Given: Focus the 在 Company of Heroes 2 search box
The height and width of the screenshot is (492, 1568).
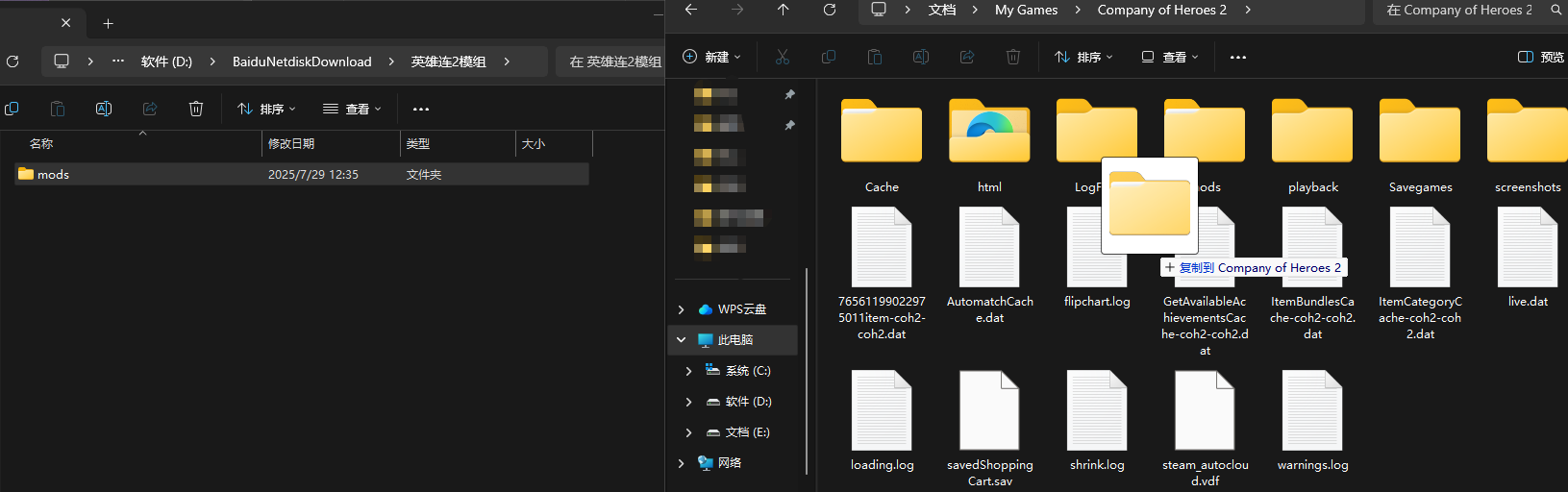Looking at the screenshot, I should click(x=1469, y=10).
